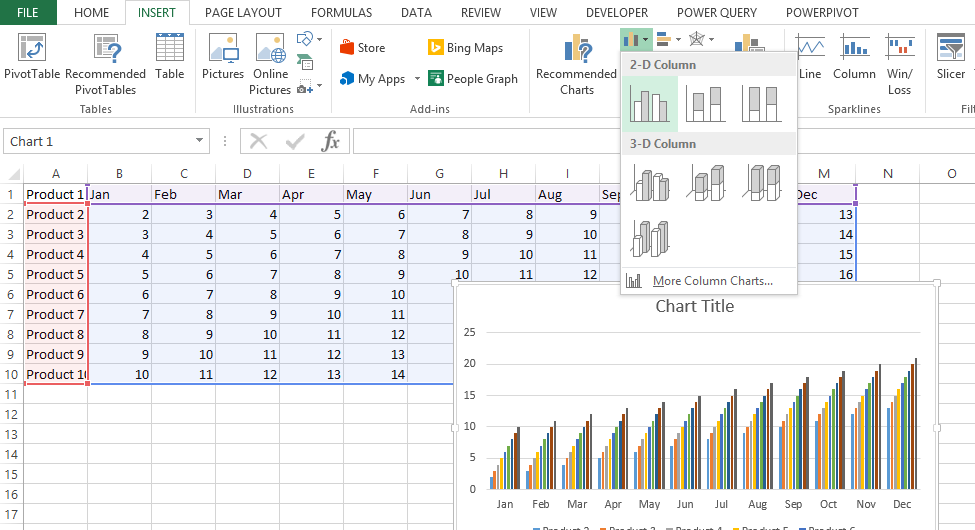The width and height of the screenshot is (975, 530).
Task: Expand the Name Box dropdown arrow
Action: 199,141
